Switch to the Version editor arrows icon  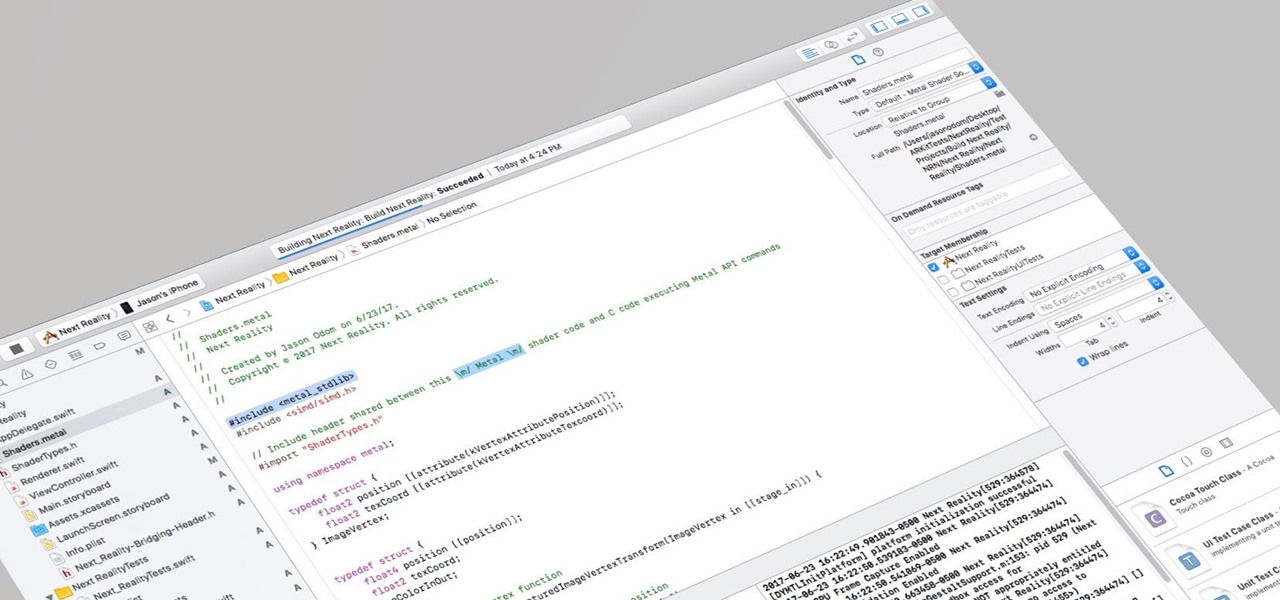click(852, 38)
